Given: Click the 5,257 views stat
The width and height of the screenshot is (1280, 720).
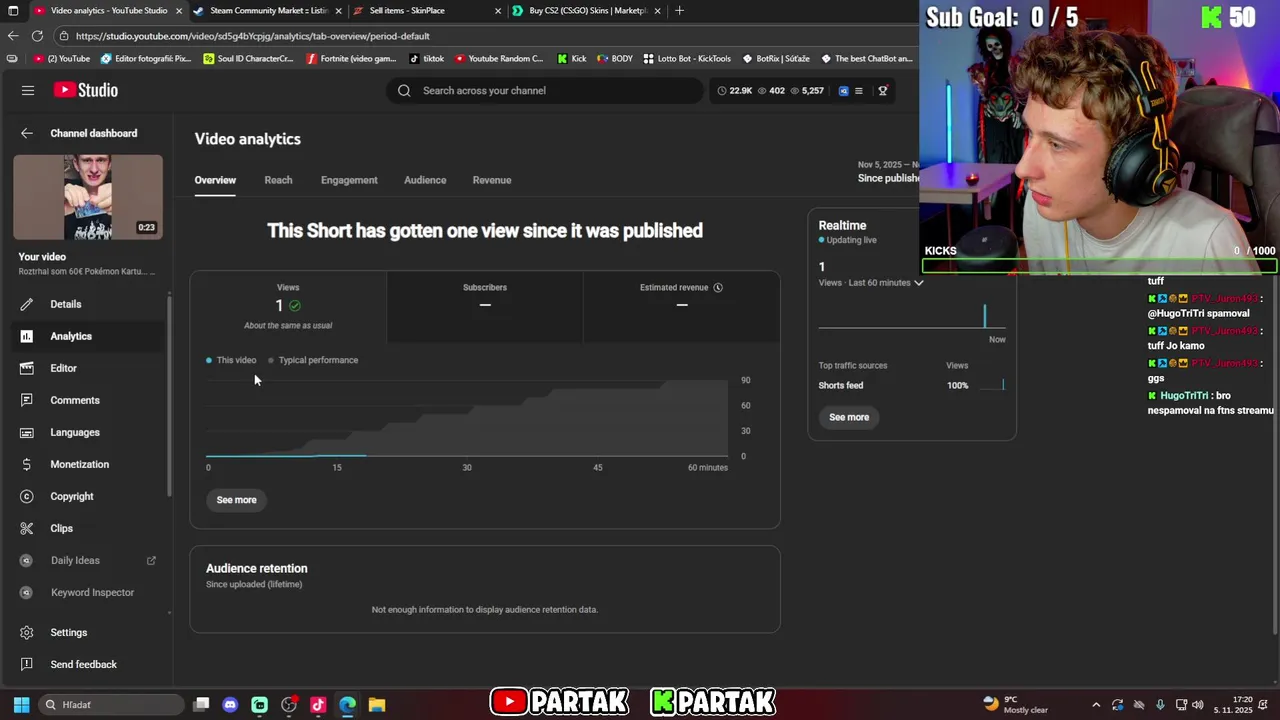Looking at the screenshot, I should pyautogui.click(x=807, y=90).
